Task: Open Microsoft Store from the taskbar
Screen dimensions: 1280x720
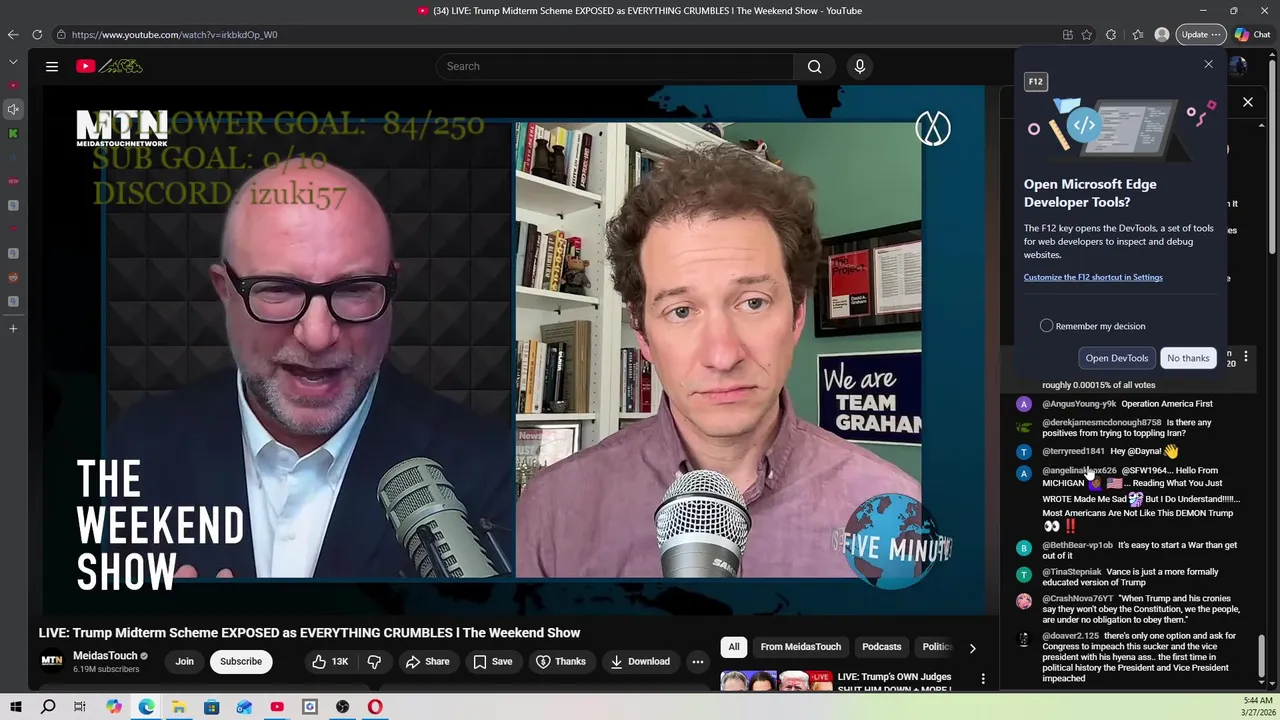Action: click(x=212, y=707)
